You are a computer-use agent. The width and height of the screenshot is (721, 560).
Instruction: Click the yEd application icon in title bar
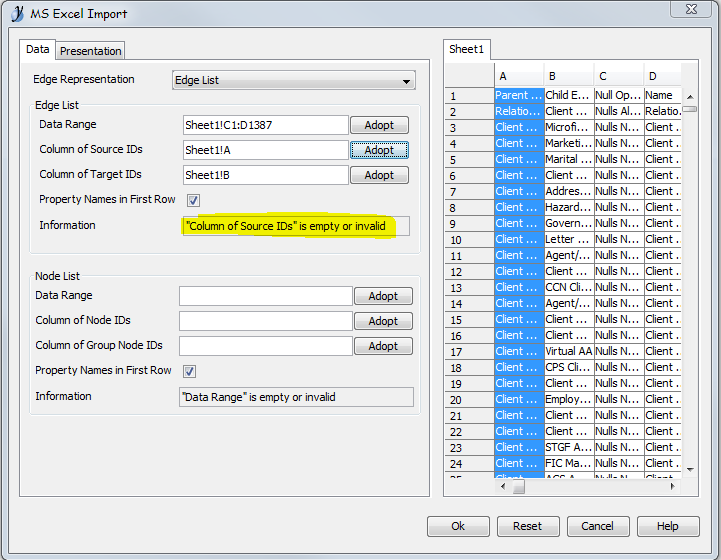click(x=17, y=13)
